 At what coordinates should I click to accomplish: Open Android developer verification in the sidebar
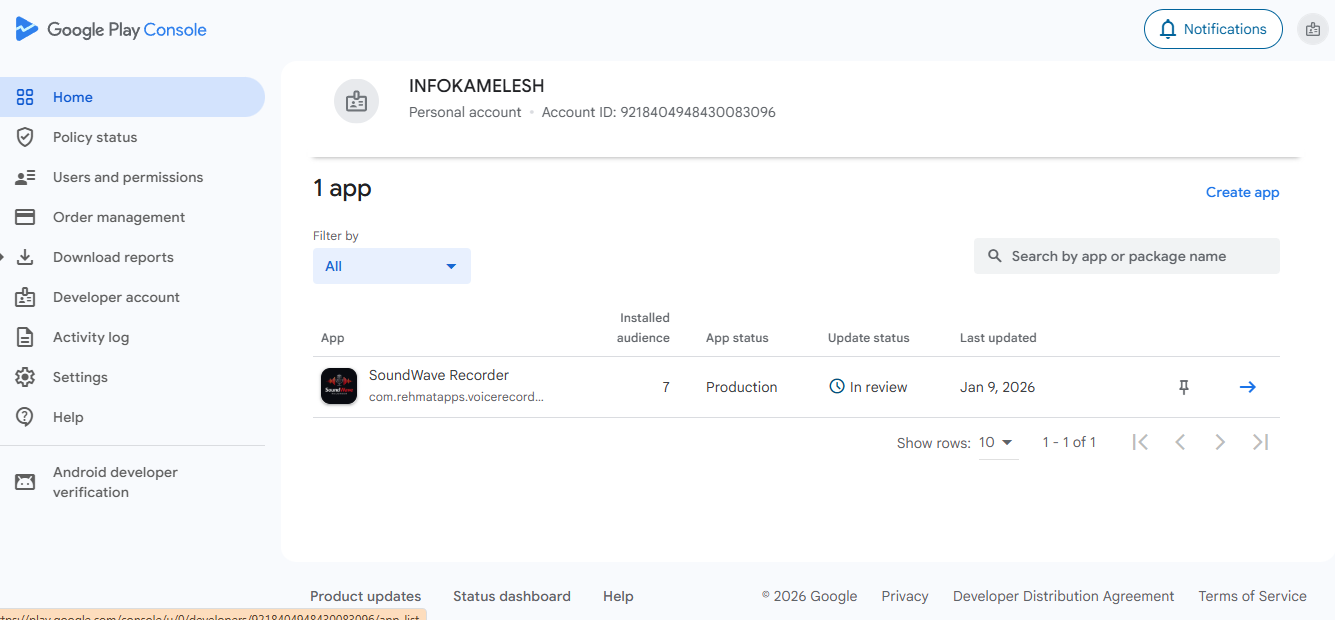pos(132,482)
